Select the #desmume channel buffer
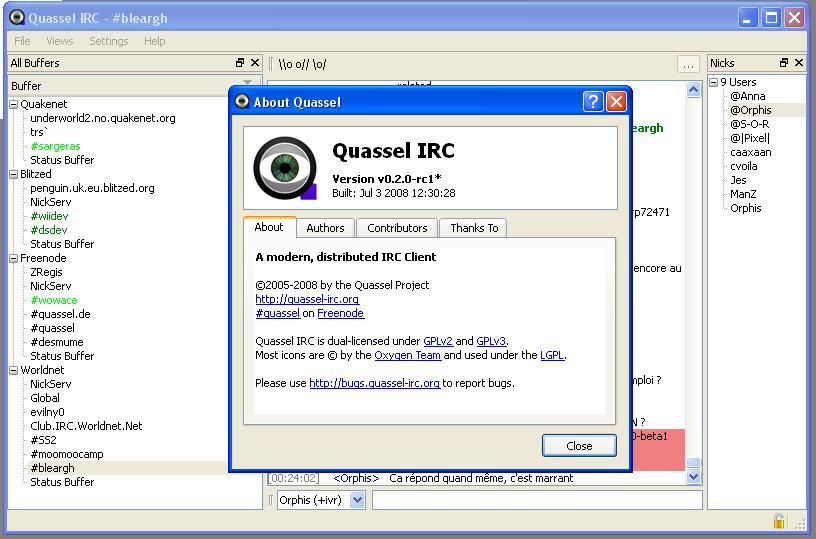The width and height of the screenshot is (816, 539). (57, 342)
